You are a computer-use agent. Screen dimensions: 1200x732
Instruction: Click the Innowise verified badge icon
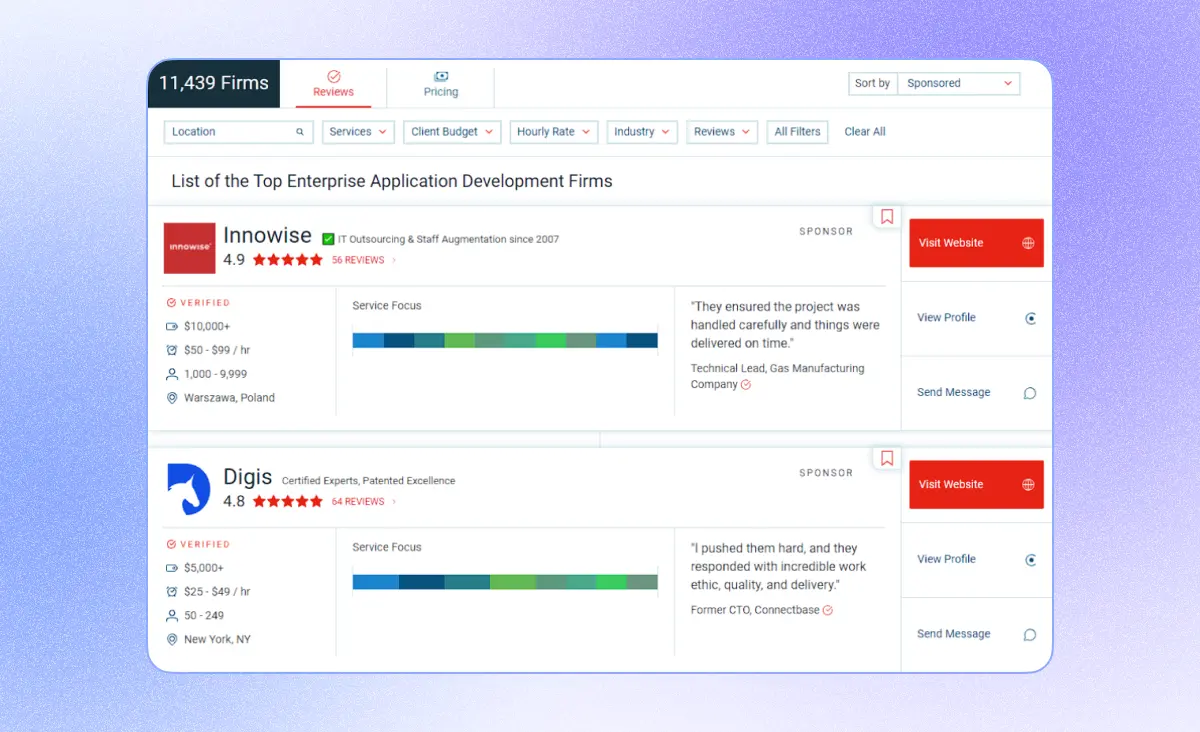point(171,303)
